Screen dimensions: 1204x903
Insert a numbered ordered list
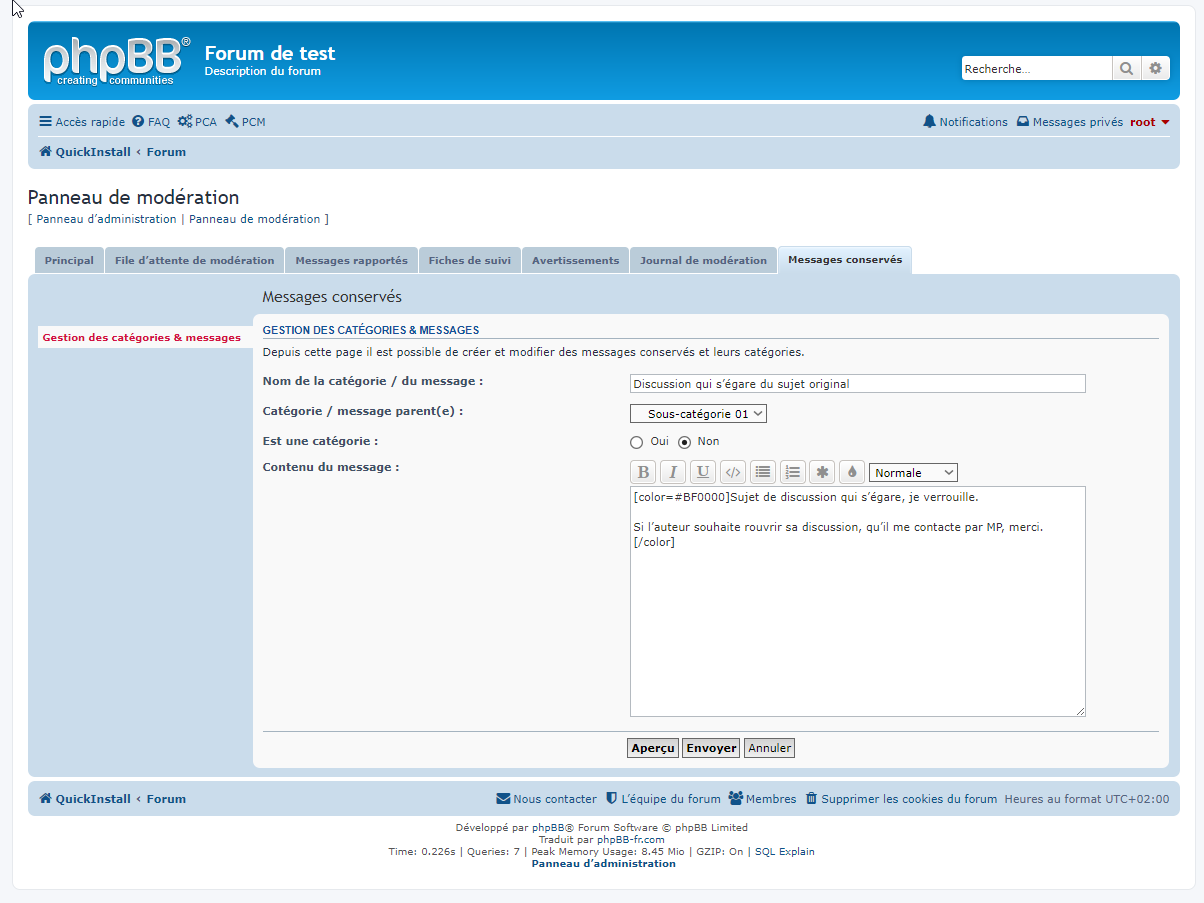793,473
